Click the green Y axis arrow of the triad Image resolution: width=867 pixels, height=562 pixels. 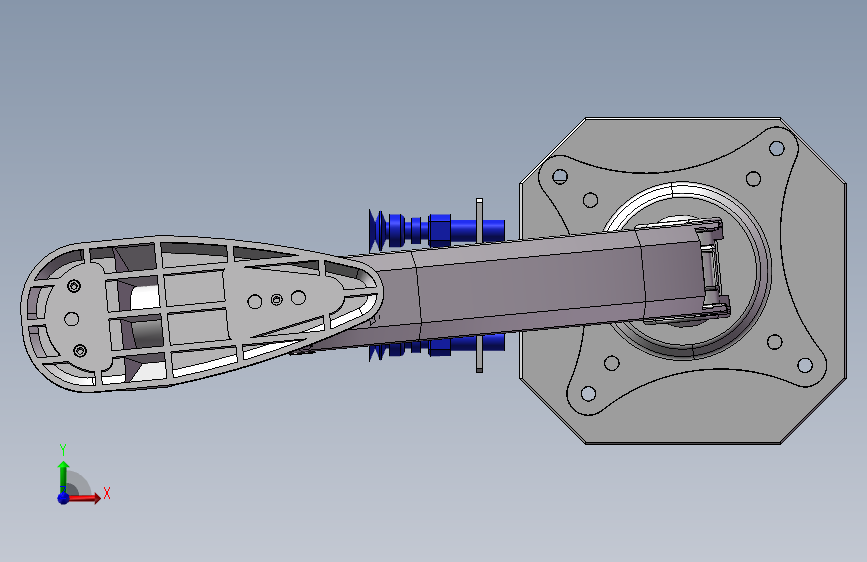pos(64,477)
